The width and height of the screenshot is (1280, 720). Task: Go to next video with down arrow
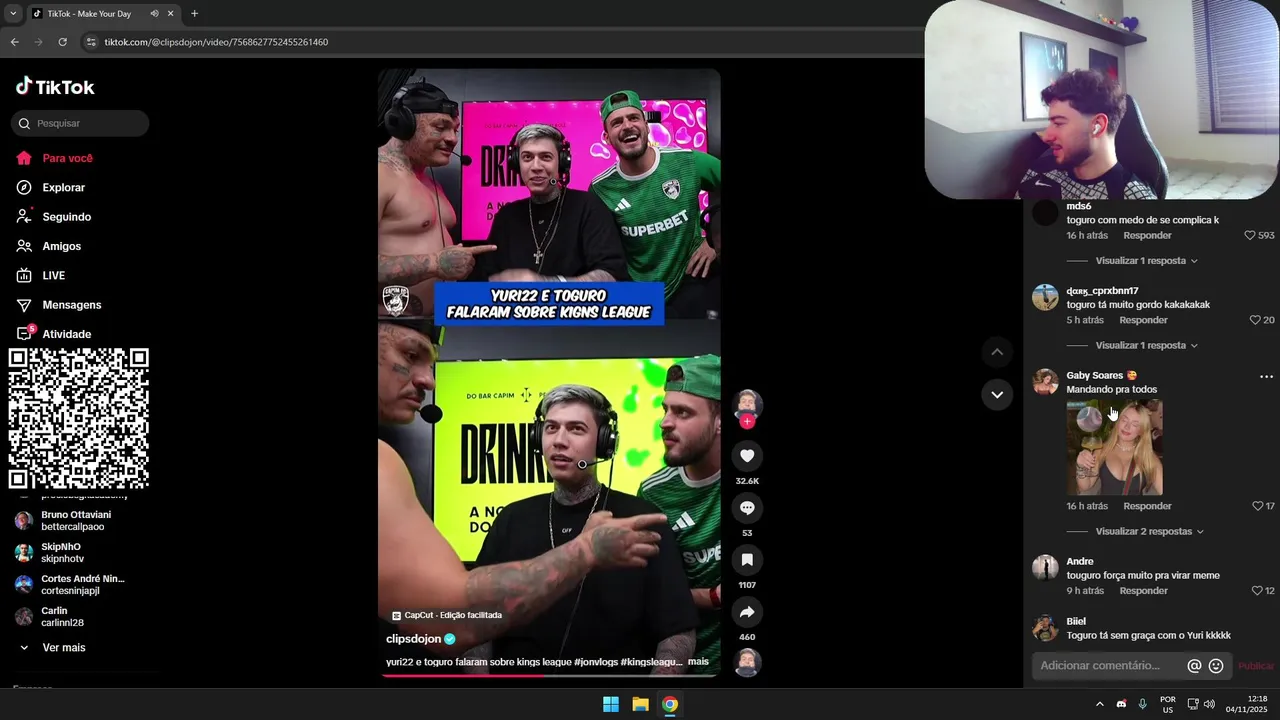(997, 395)
